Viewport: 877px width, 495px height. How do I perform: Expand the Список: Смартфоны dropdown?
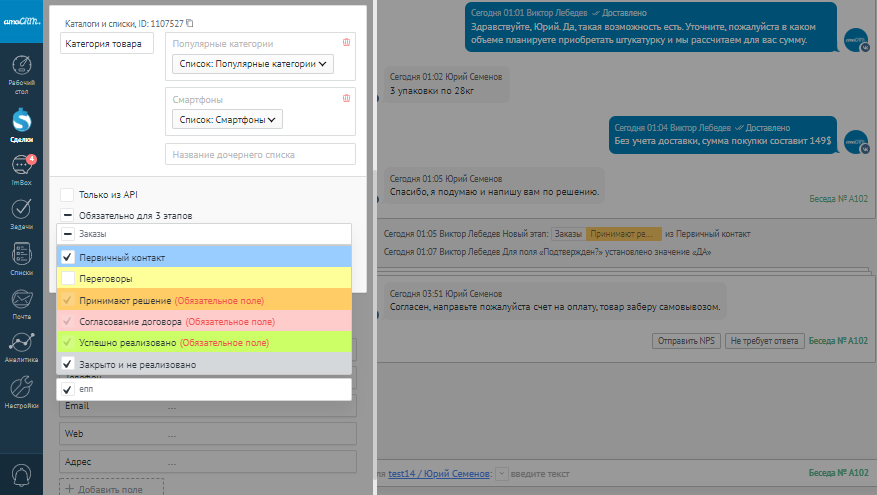226,120
